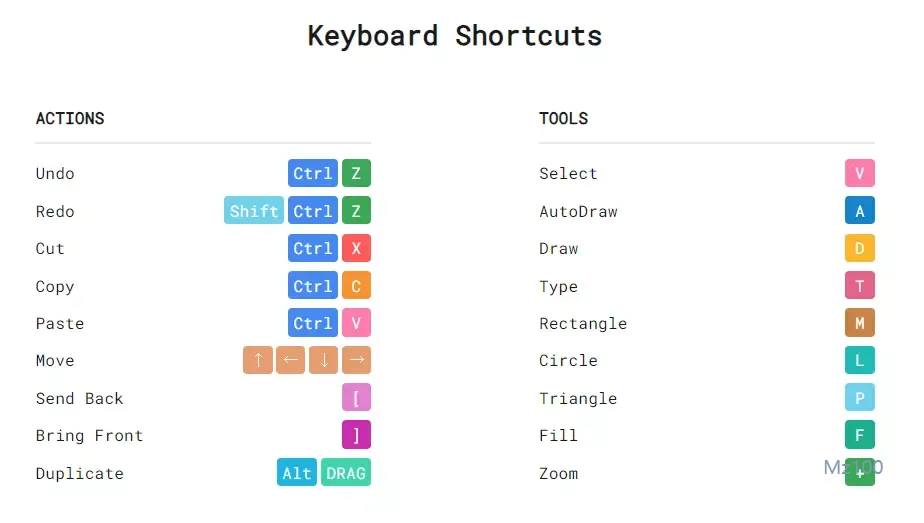This screenshot has height=523, width=924.
Task: Click the red X key for Cut
Action: point(356,248)
